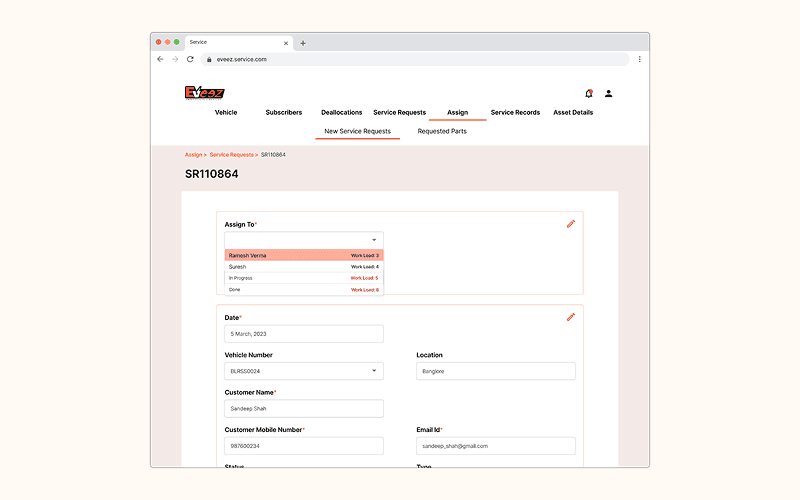Screen dimensions: 800x500
Task: Close the Service browser tab
Action: (x=286, y=43)
